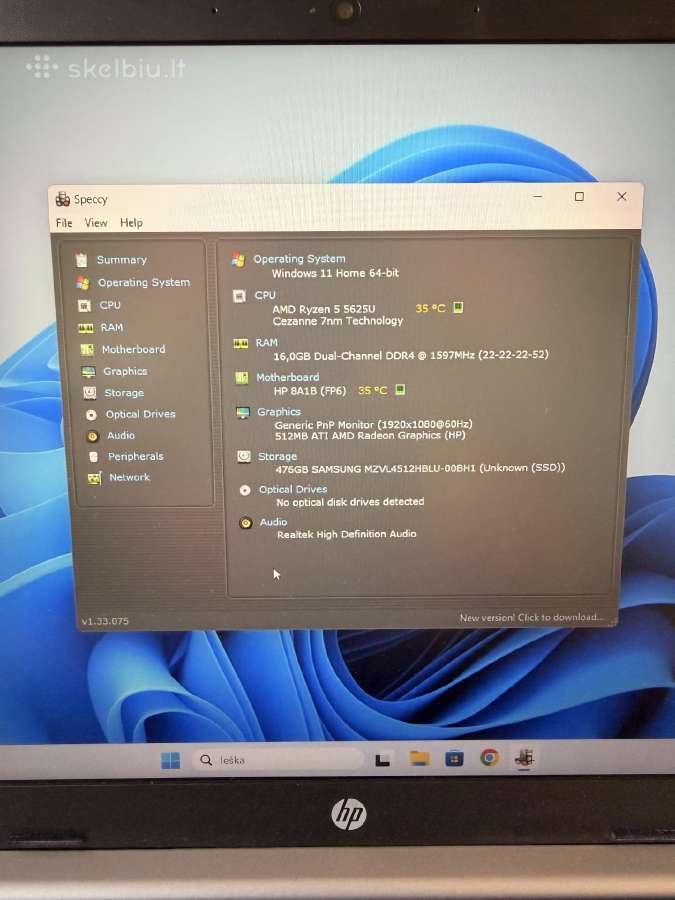
Task: Click the v1.33.075 version label
Action: (x=105, y=621)
